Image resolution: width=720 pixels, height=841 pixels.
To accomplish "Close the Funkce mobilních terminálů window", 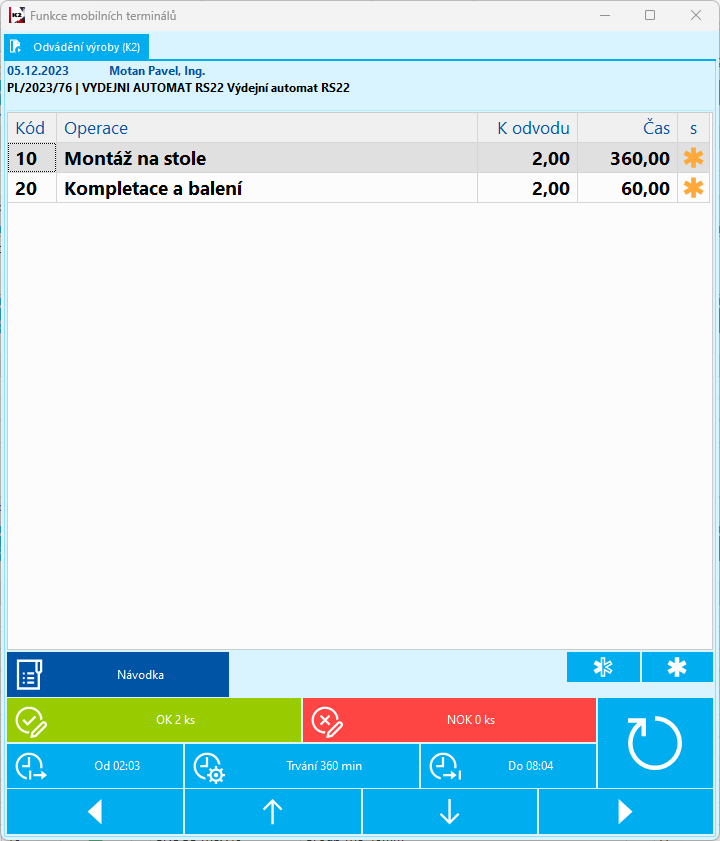I will pos(696,15).
